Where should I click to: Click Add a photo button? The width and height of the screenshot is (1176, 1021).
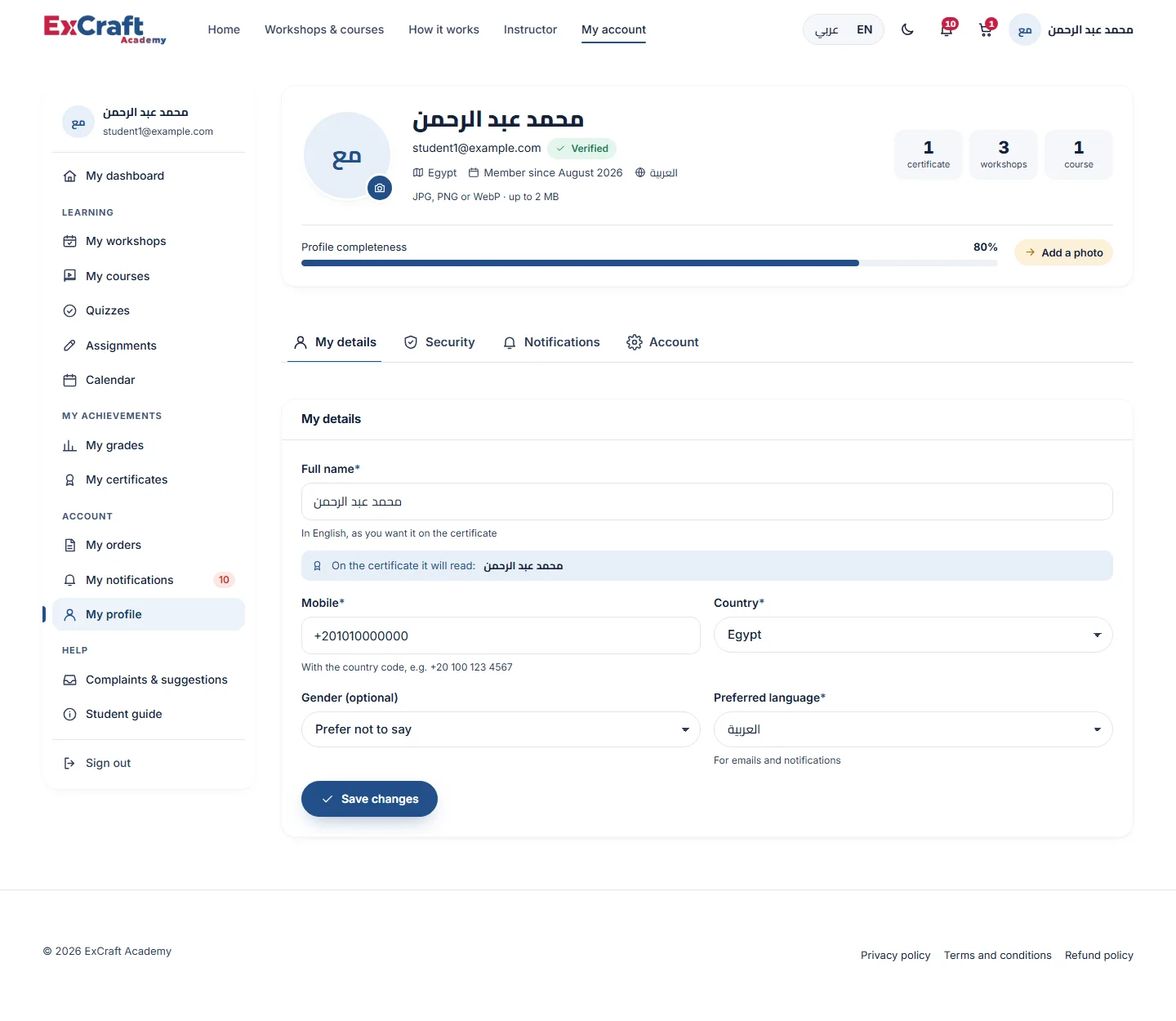click(x=1063, y=252)
